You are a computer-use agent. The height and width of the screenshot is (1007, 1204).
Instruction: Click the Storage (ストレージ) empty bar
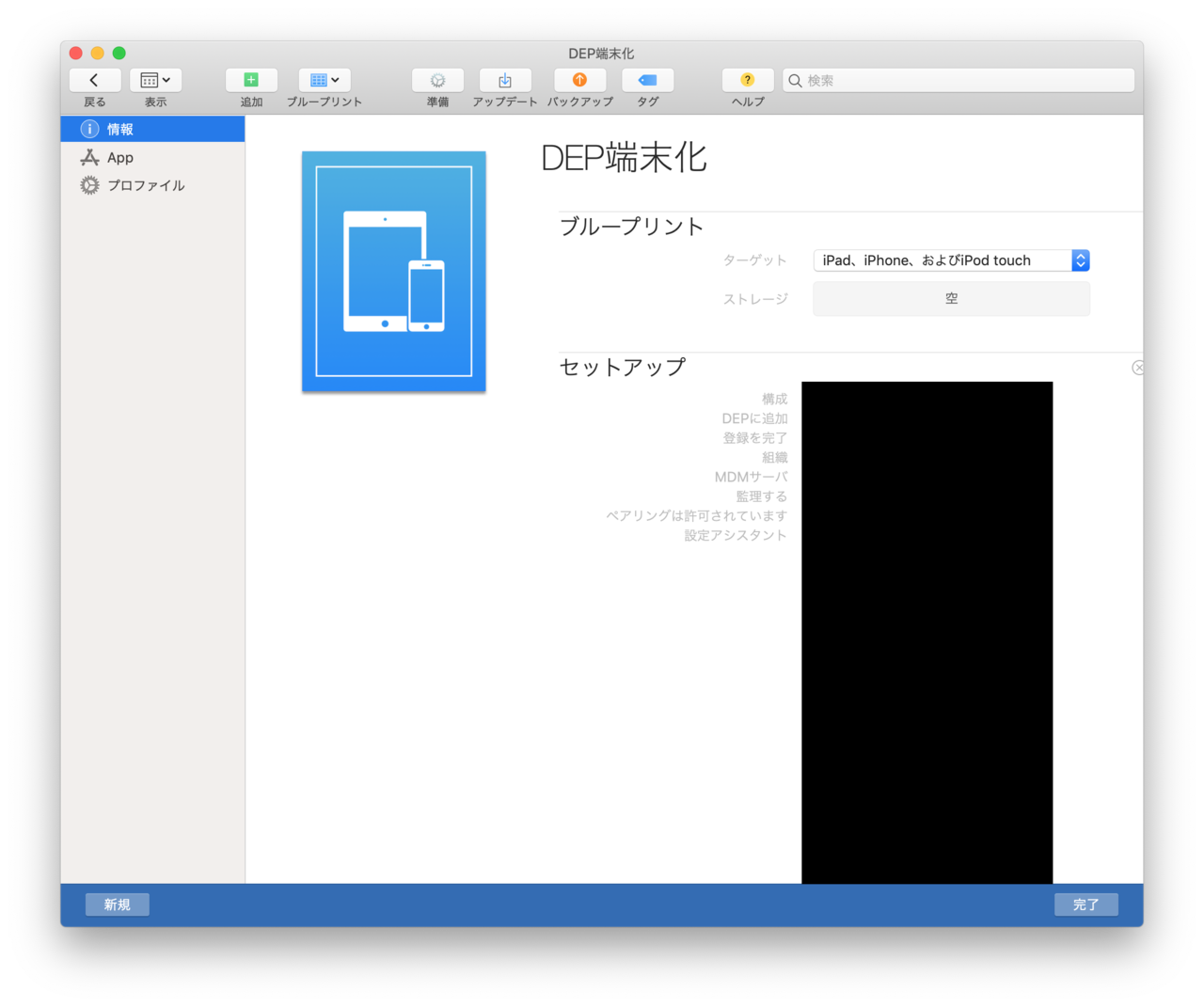[x=951, y=299]
